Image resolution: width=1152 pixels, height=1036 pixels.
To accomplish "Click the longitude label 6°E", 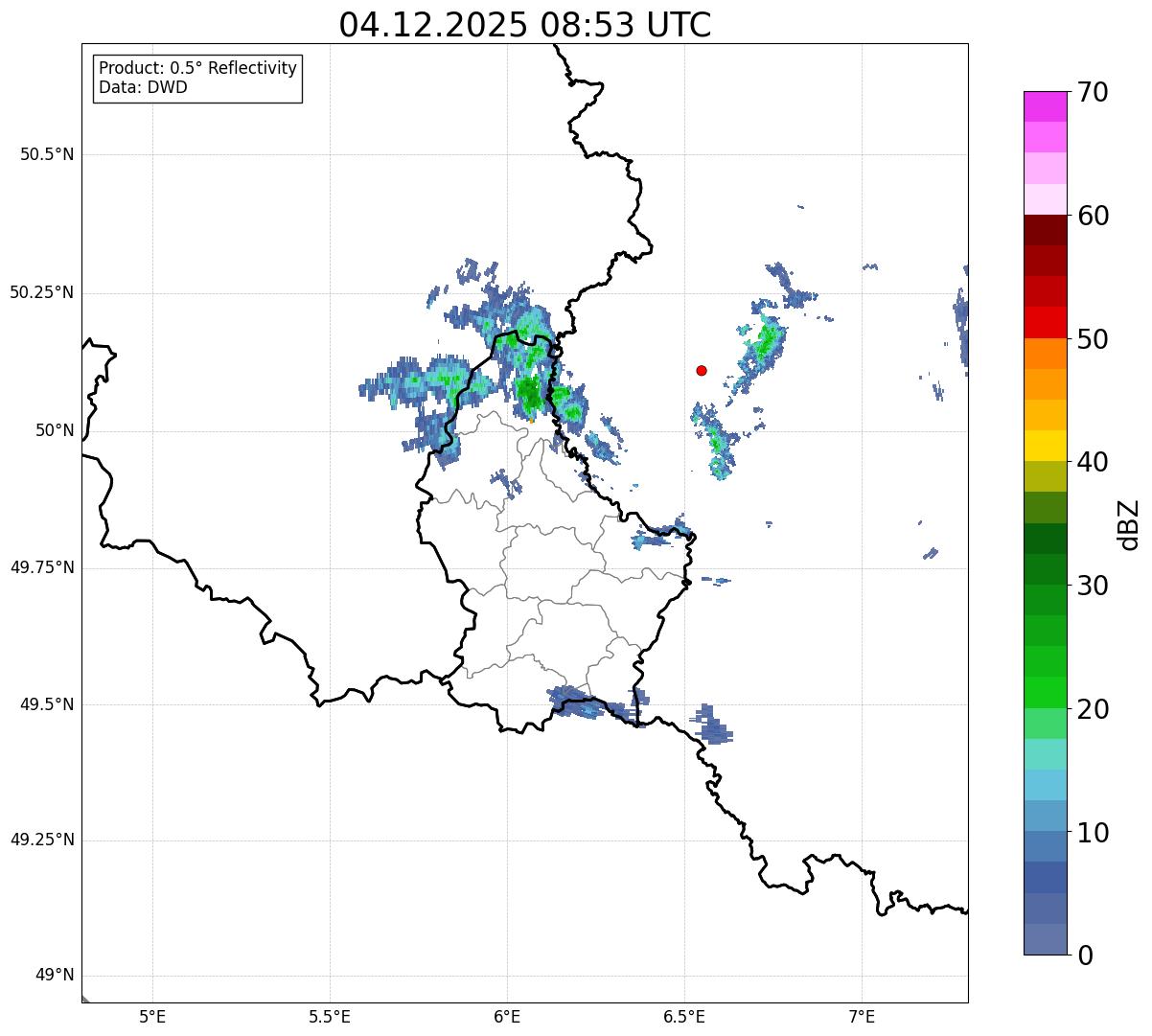I will click(507, 1016).
